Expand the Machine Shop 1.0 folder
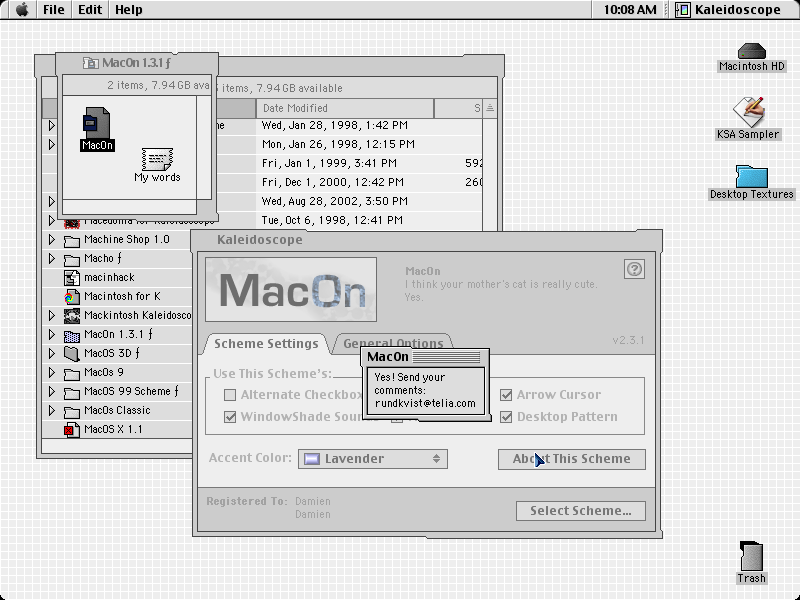This screenshot has height=600, width=800. (x=52, y=239)
